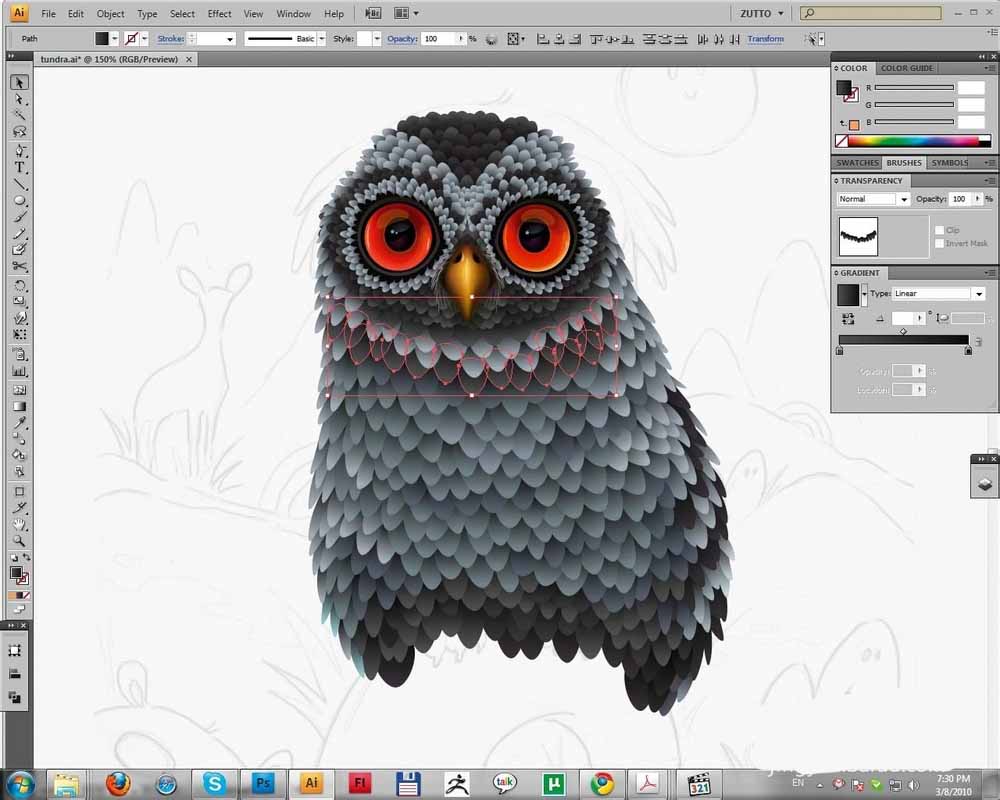
Task: Open the Basic brush definition dropdown
Action: coord(321,39)
